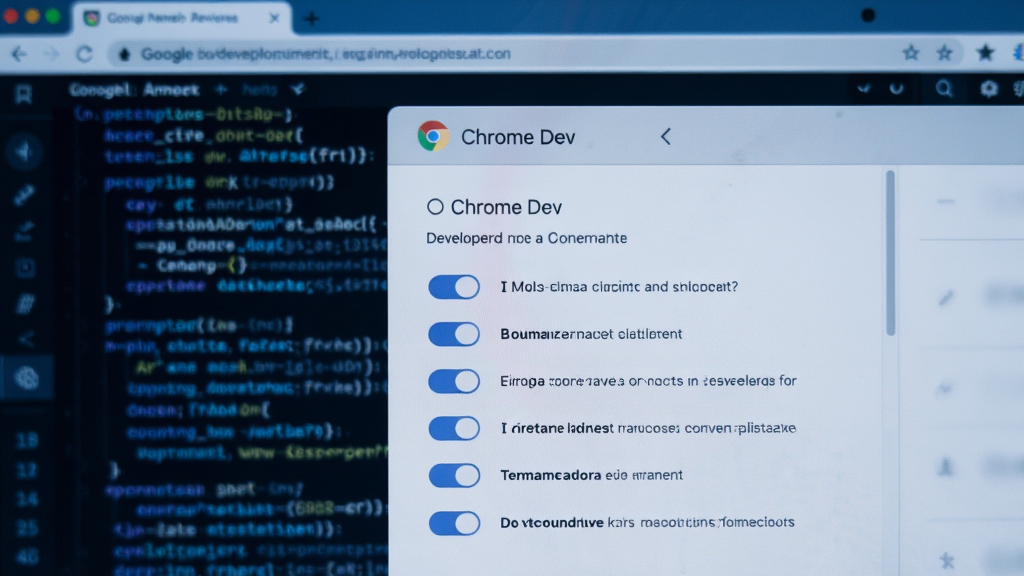Screen dimensions: 1024x576
Task: Click the star icon at bottom of right panel
Action: 946,560
